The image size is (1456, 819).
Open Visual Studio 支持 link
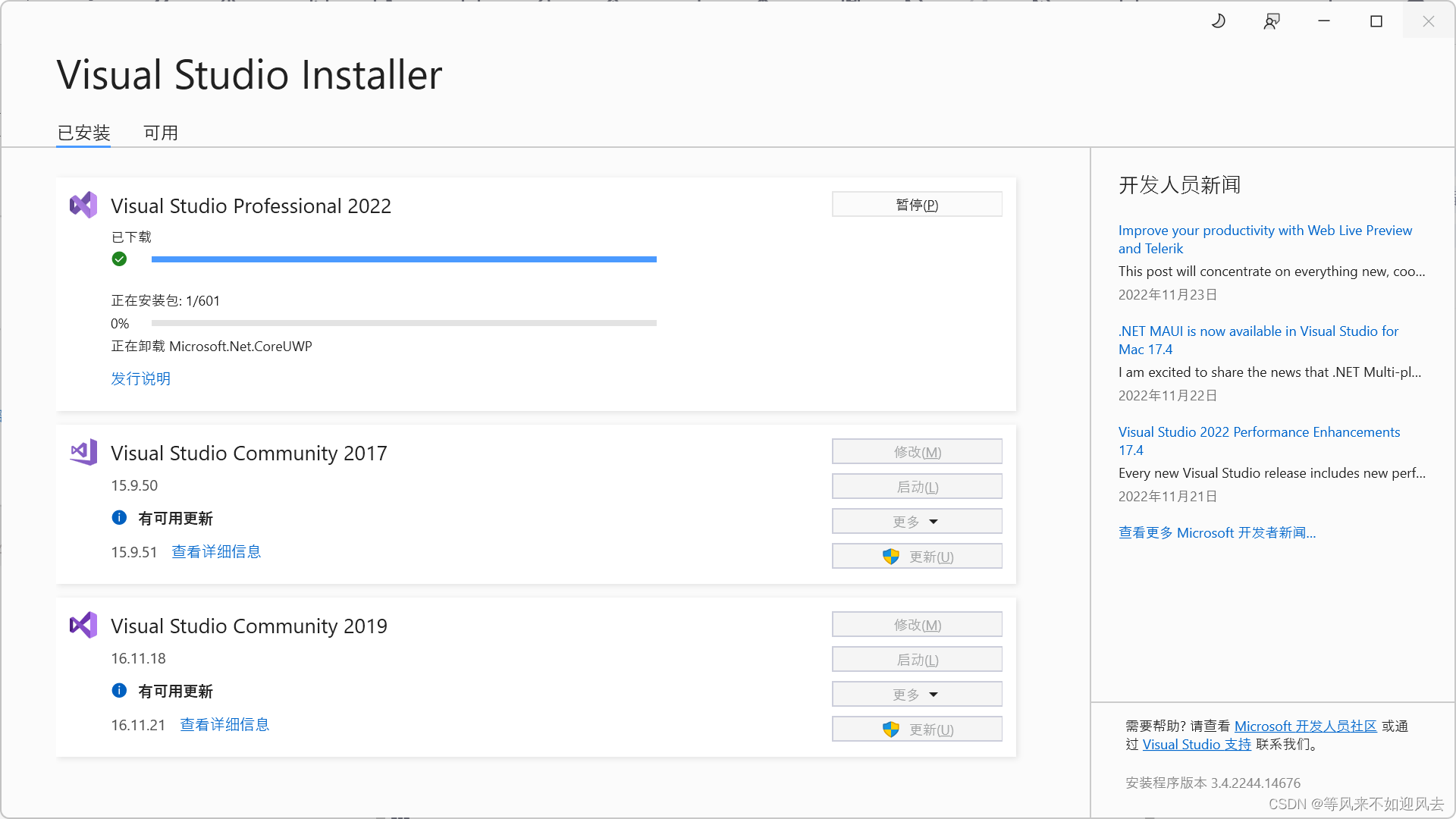pos(1197,744)
